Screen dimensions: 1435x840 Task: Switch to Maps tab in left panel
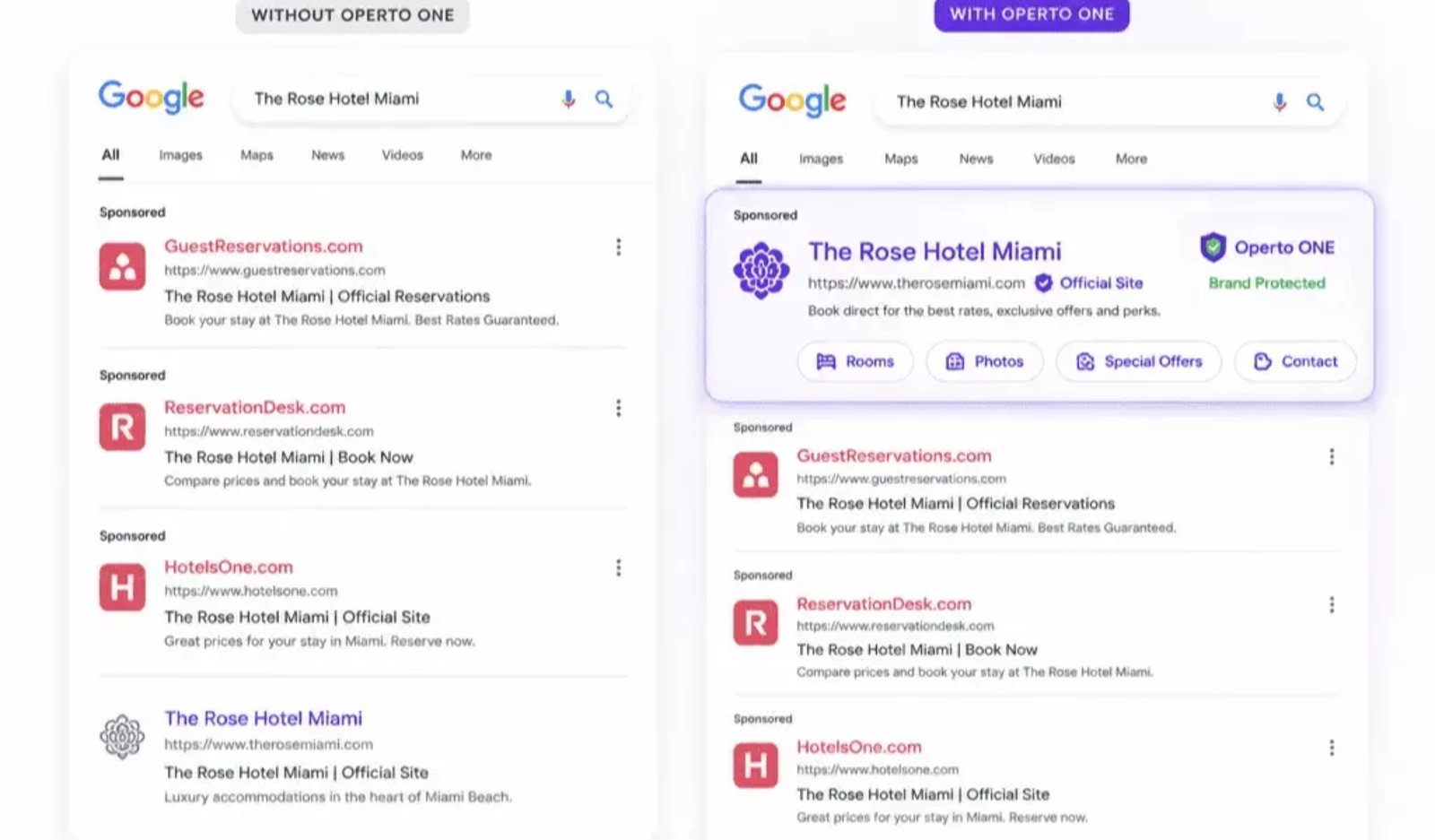257,155
